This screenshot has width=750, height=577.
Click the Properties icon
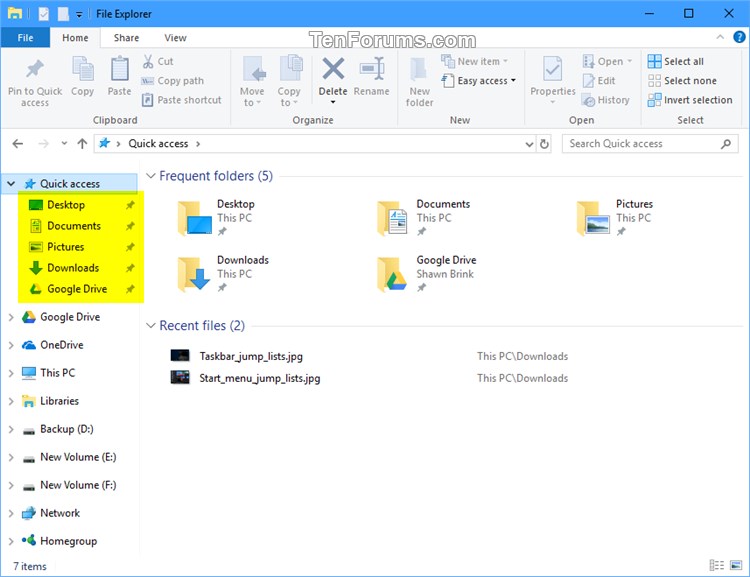point(552,69)
